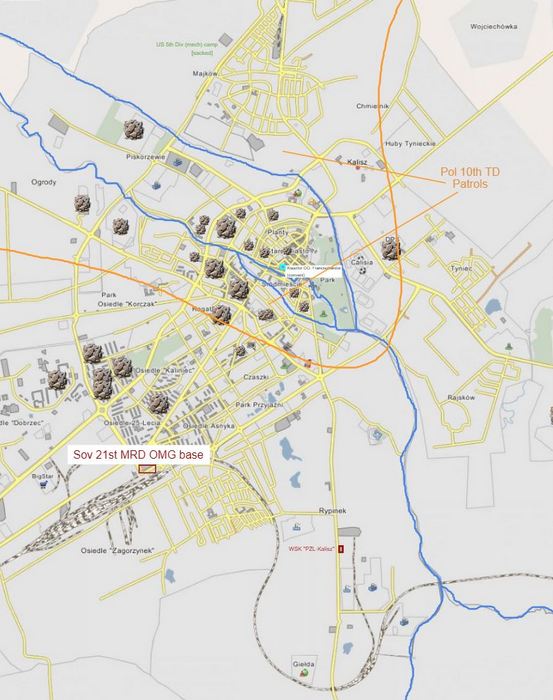Click the rubble icon above Osiedle 25-Lecia
The height and width of the screenshot is (700, 553).
tap(158, 403)
